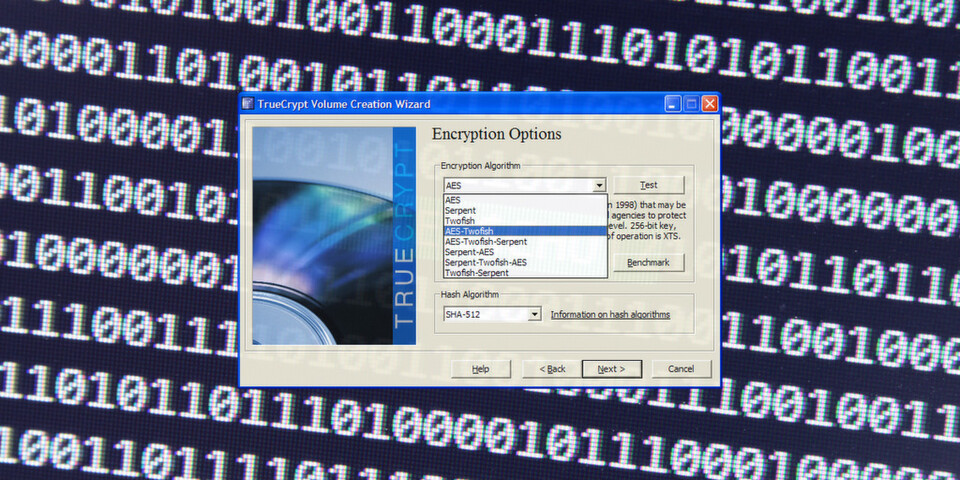Select AES-Twofish-Serpent cascade option
The width and height of the screenshot is (960, 480).
[x=525, y=241]
